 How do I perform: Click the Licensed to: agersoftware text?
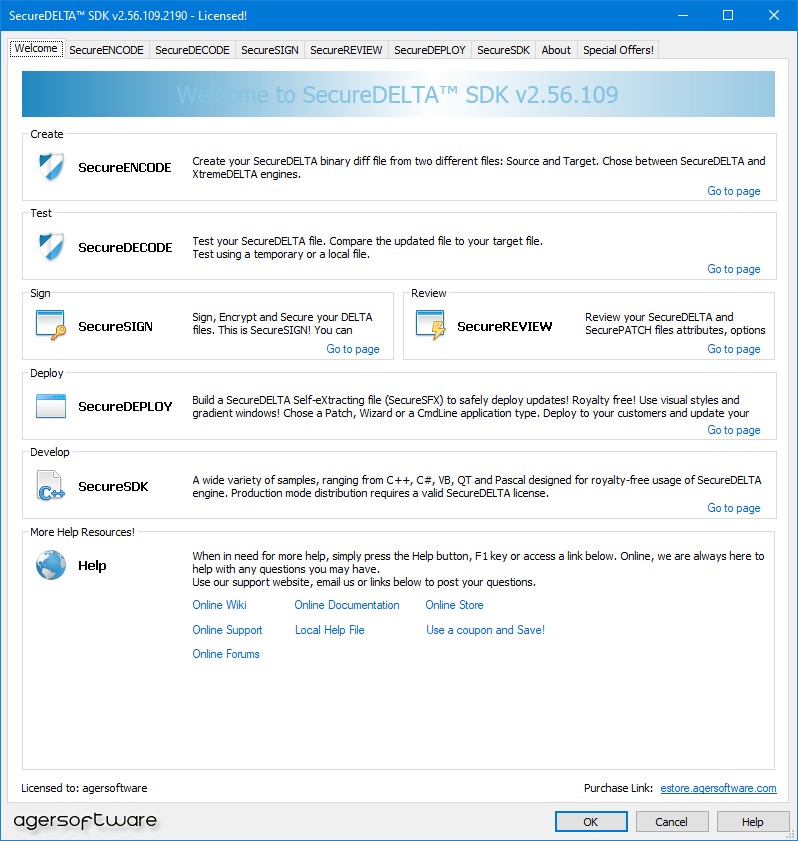(x=84, y=788)
